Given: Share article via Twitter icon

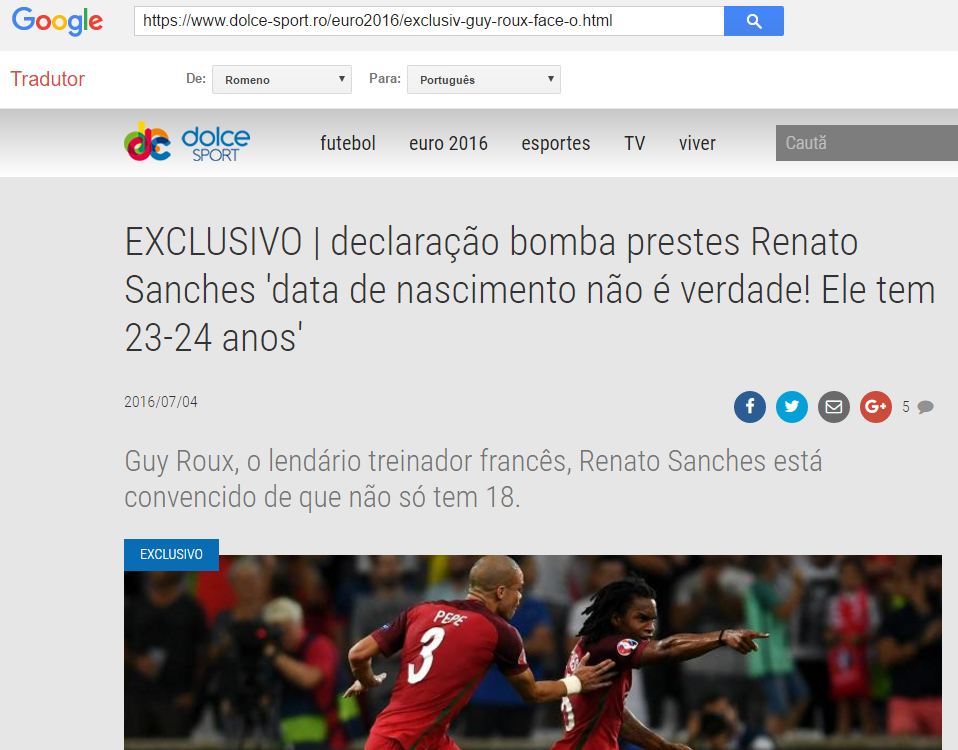Looking at the screenshot, I should point(792,407).
